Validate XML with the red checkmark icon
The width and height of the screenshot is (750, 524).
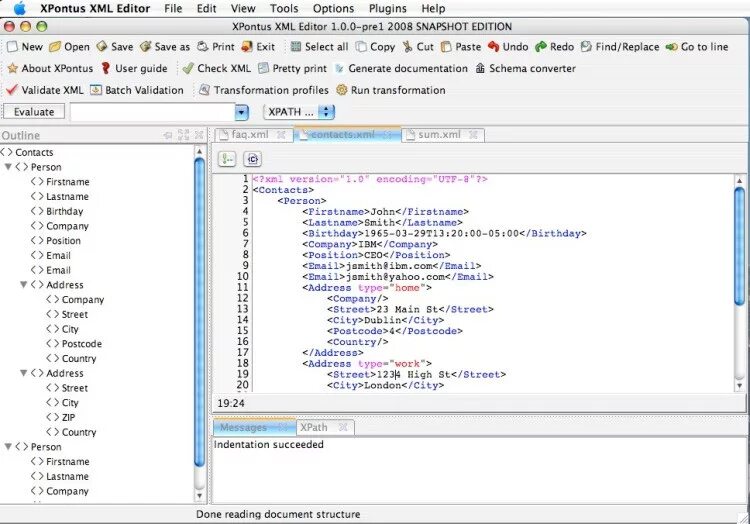[x=12, y=90]
